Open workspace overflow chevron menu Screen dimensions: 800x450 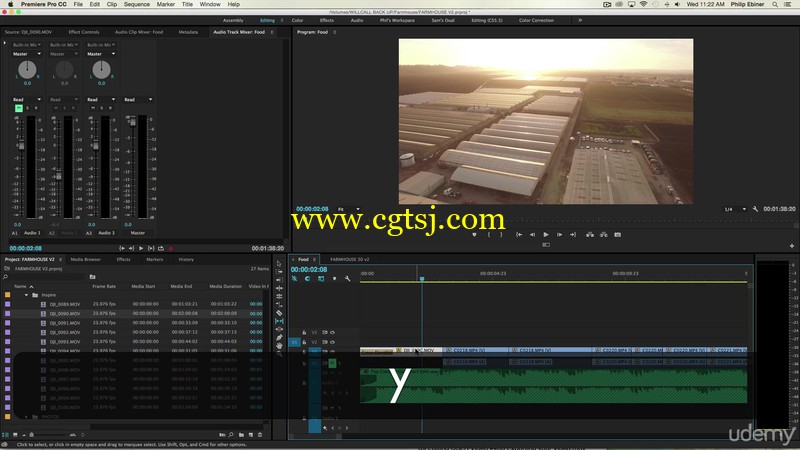click(580, 20)
